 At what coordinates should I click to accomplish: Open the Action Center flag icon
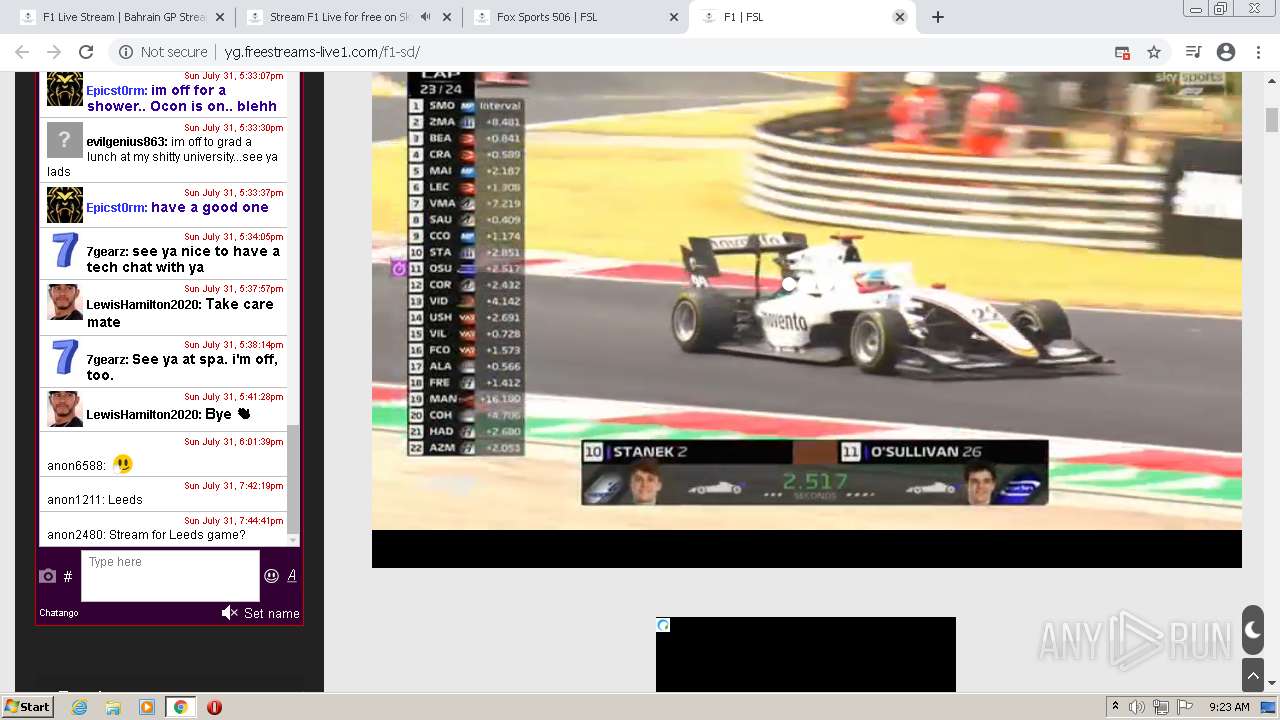(1185, 707)
